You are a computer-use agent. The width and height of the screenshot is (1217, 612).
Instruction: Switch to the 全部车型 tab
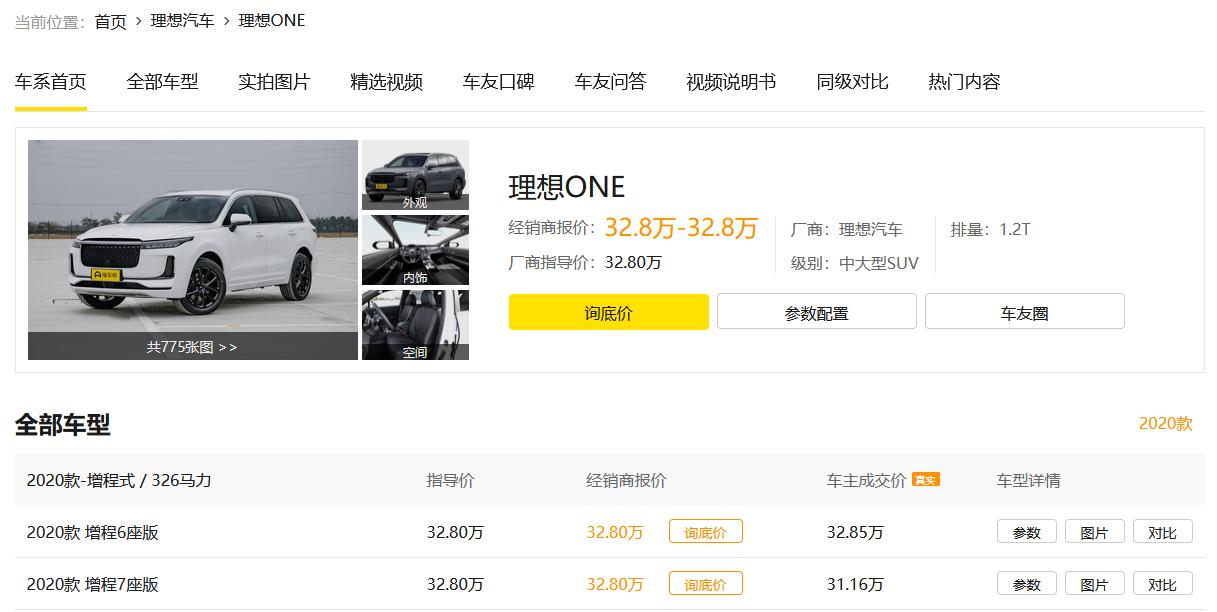coord(162,81)
